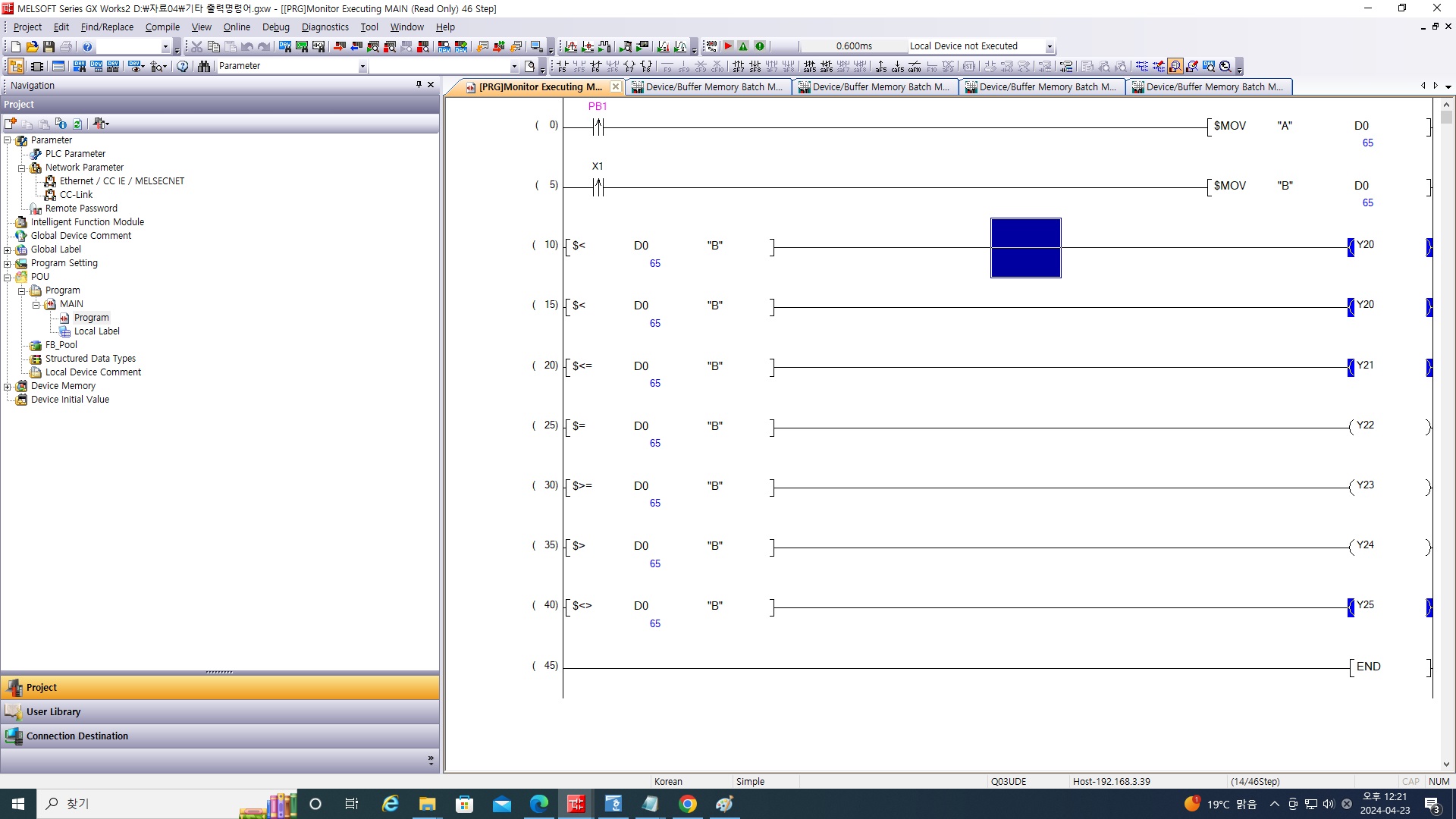Open Chrome from the Windows taskbar
This screenshot has height=819, width=1456.
click(x=688, y=804)
